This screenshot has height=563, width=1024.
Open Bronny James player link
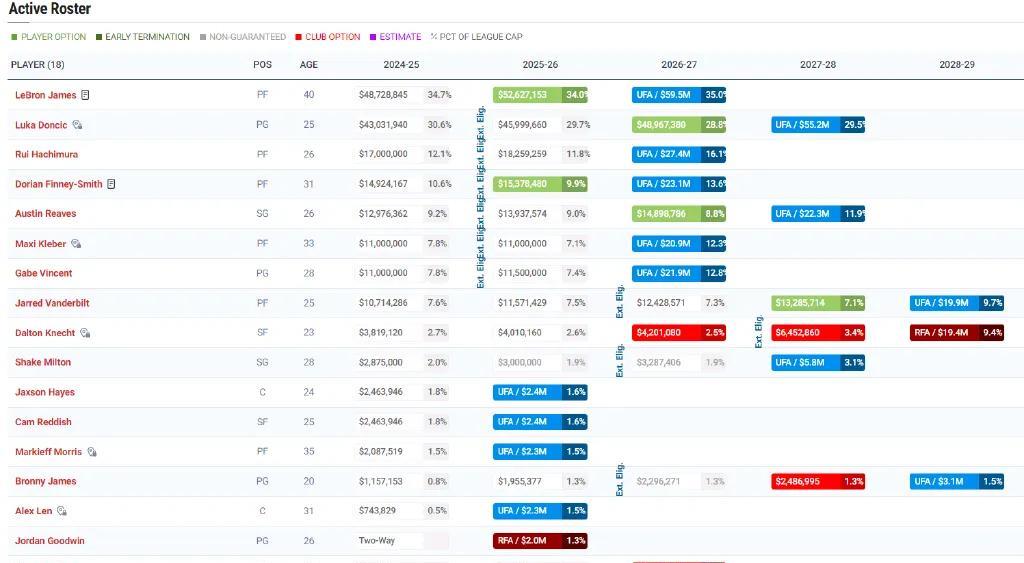click(x=46, y=481)
